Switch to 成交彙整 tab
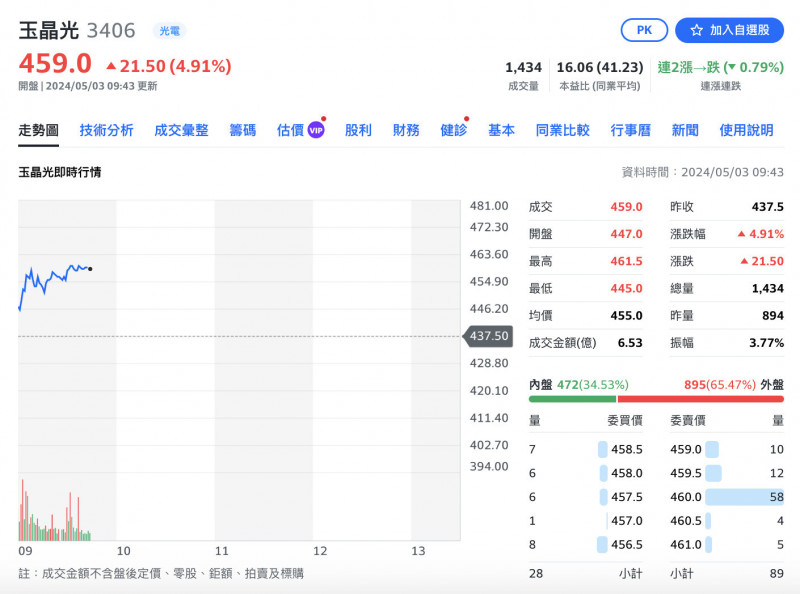The width and height of the screenshot is (800, 594). (181, 130)
